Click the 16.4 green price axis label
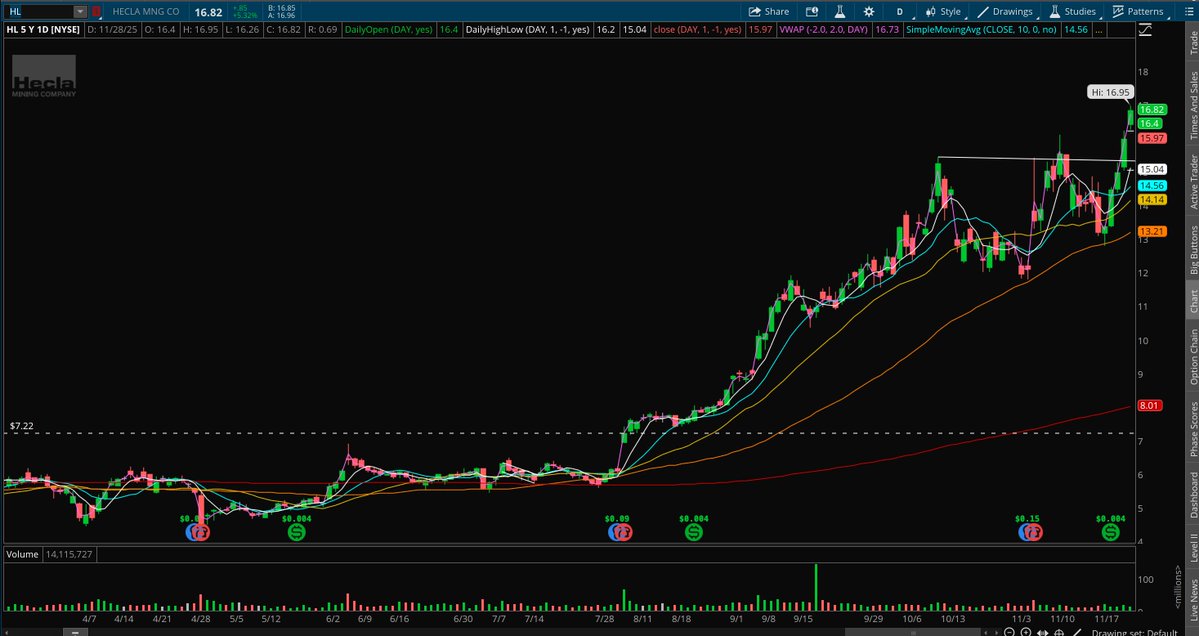 [x=1149, y=124]
